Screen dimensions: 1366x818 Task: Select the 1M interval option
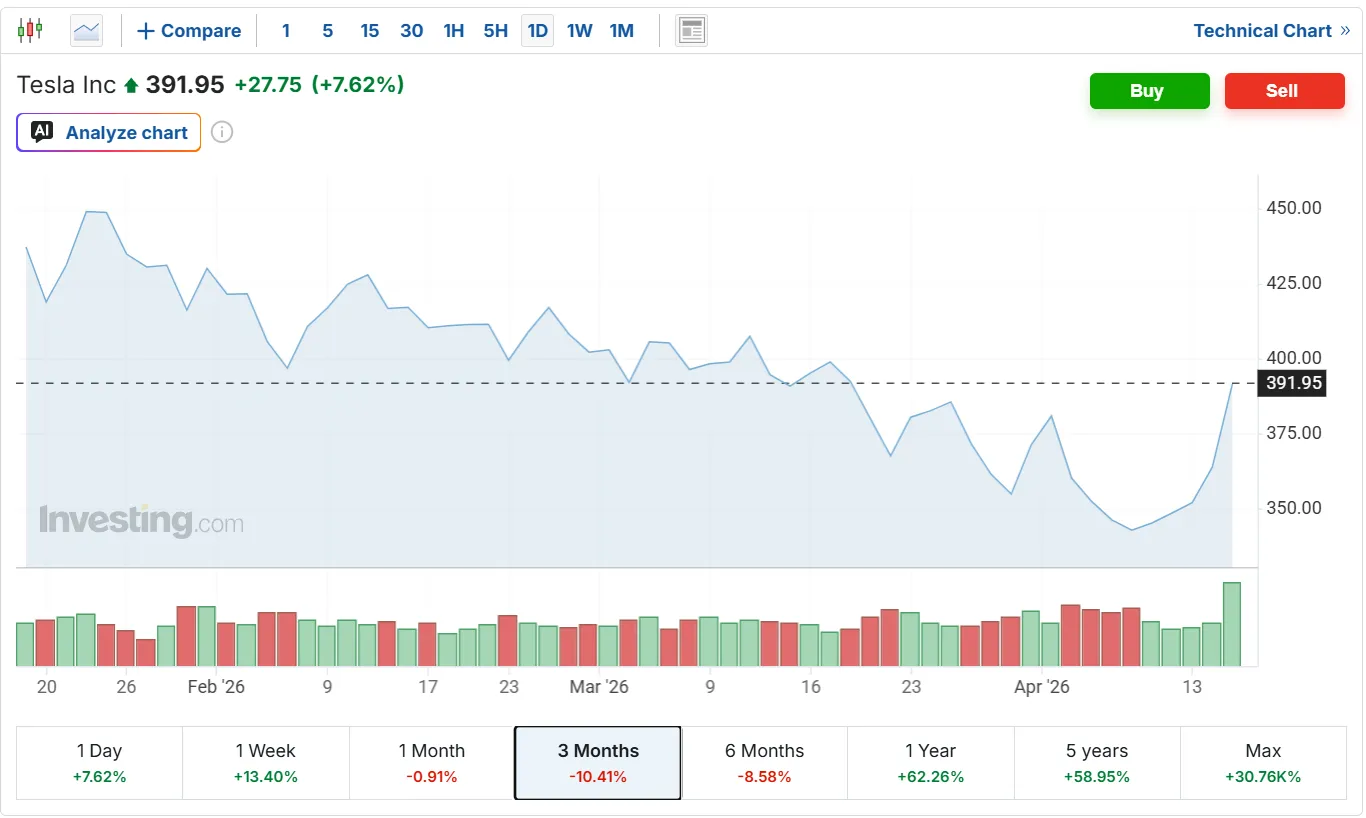(622, 31)
